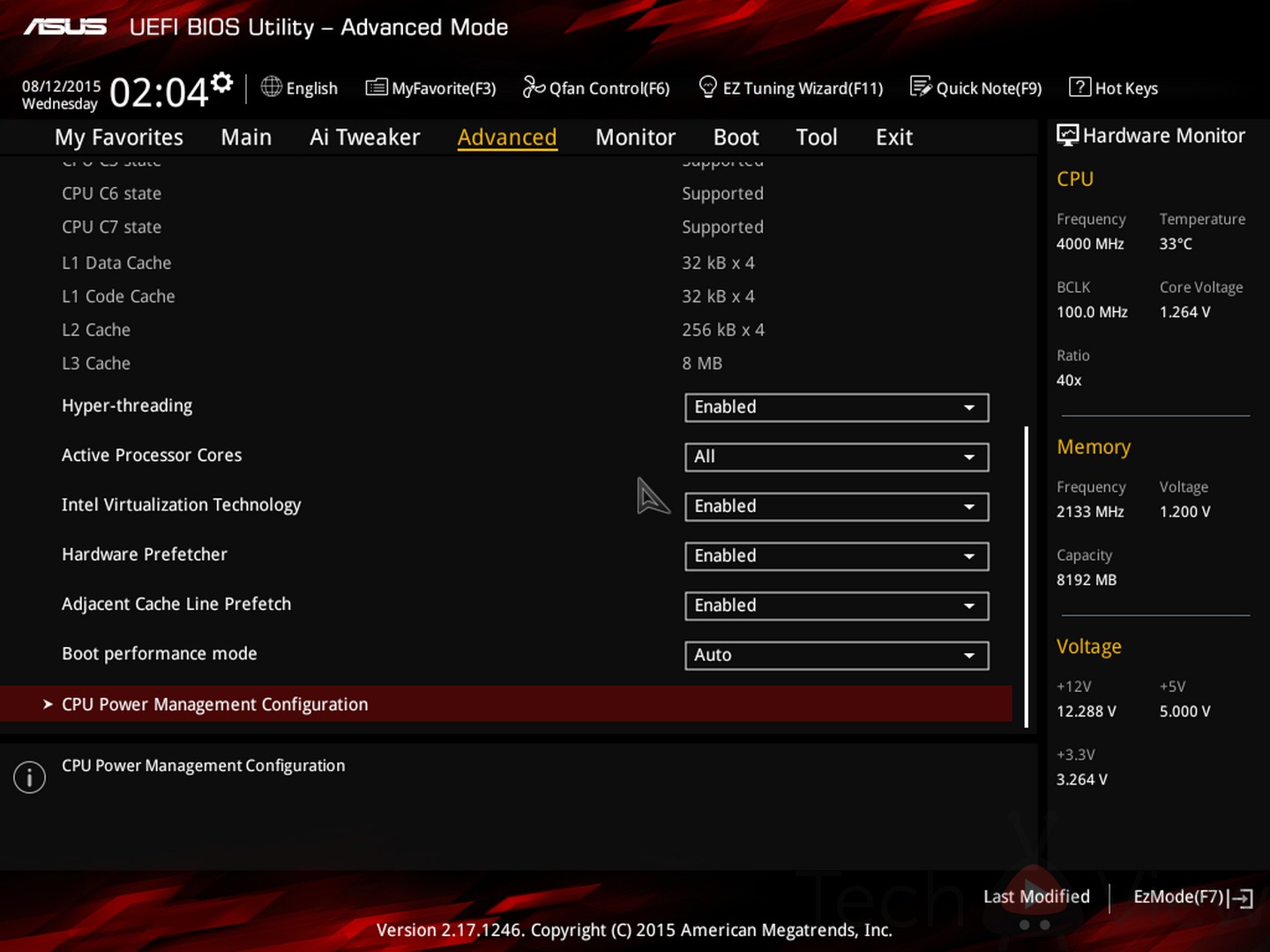1270x952 pixels.
Task: Click the settings list vertical scrollbar
Action: click(1027, 577)
